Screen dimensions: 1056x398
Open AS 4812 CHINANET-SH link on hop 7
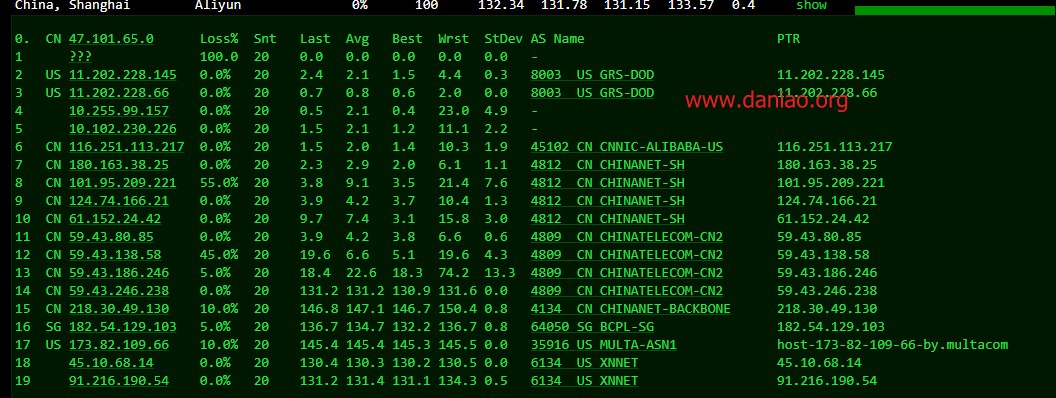click(x=607, y=165)
